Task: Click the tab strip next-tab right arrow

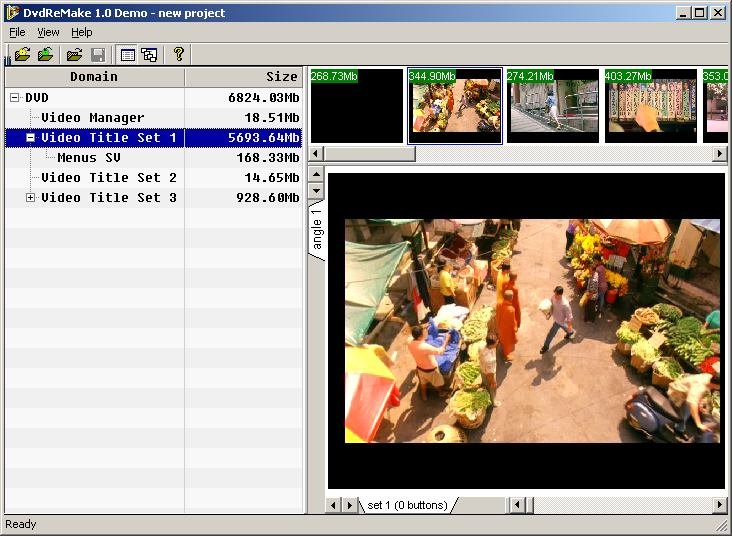Action: point(350,505)
